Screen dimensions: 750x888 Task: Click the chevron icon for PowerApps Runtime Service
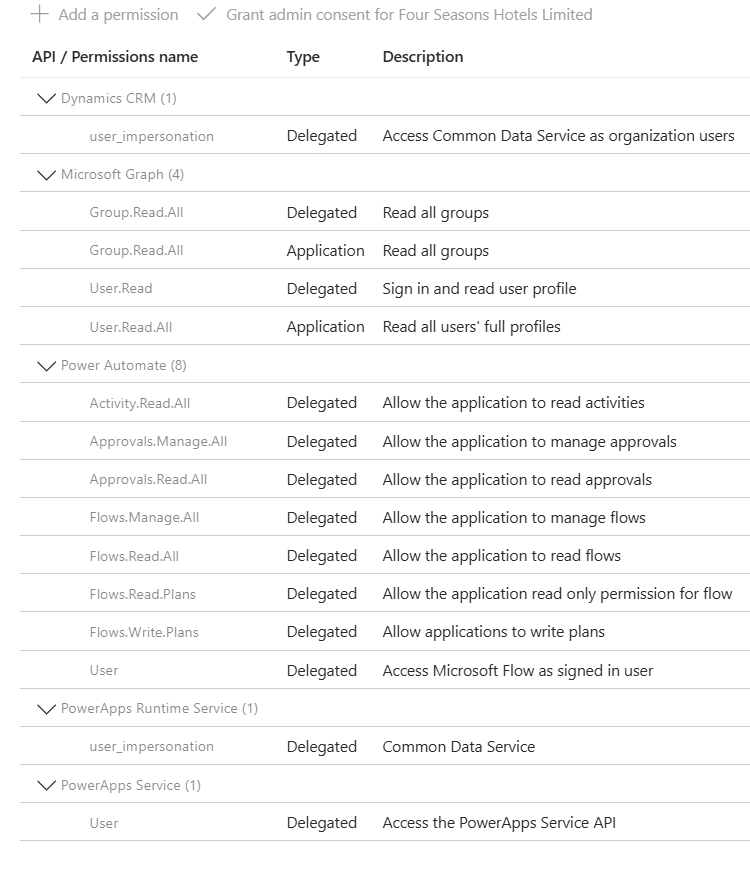point(46,708)
